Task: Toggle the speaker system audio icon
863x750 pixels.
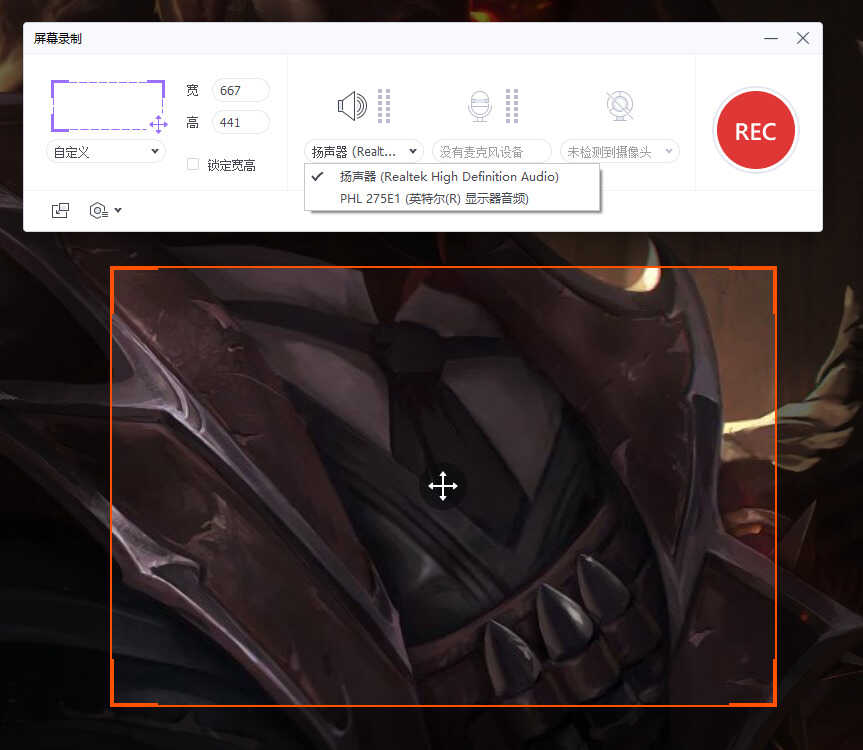Action: click(x=352, y=105)
